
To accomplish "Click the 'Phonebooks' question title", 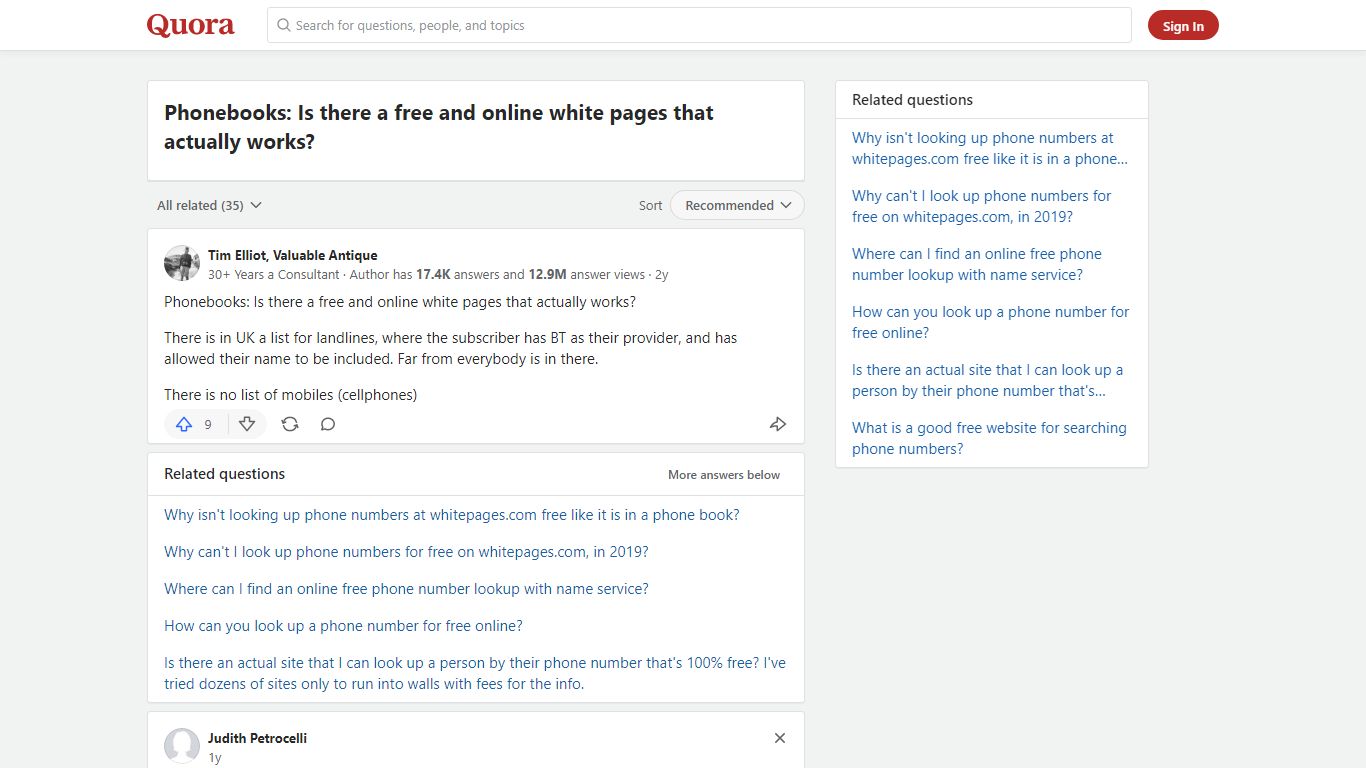I will (x=439, y=127).
